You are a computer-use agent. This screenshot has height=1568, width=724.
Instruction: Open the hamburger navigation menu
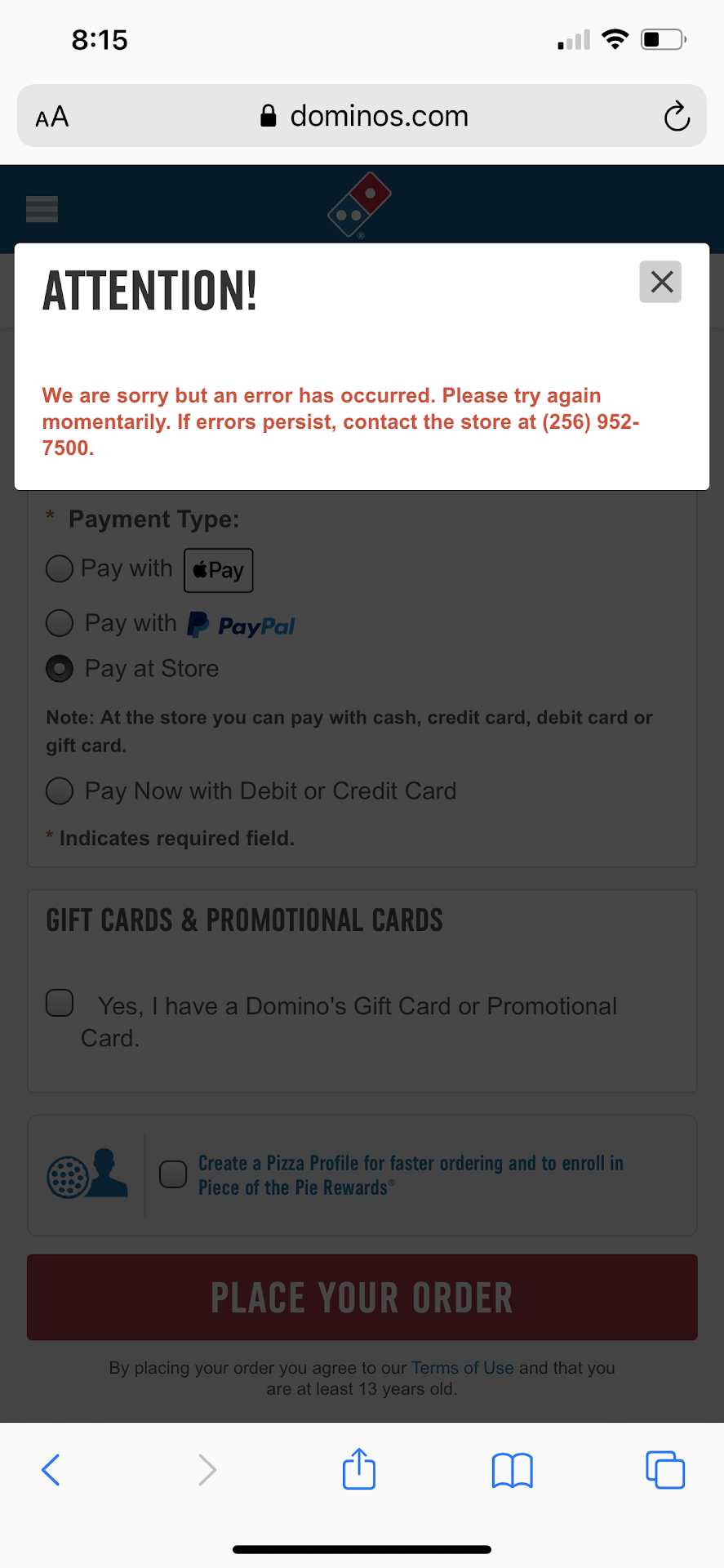pos(42,209)
